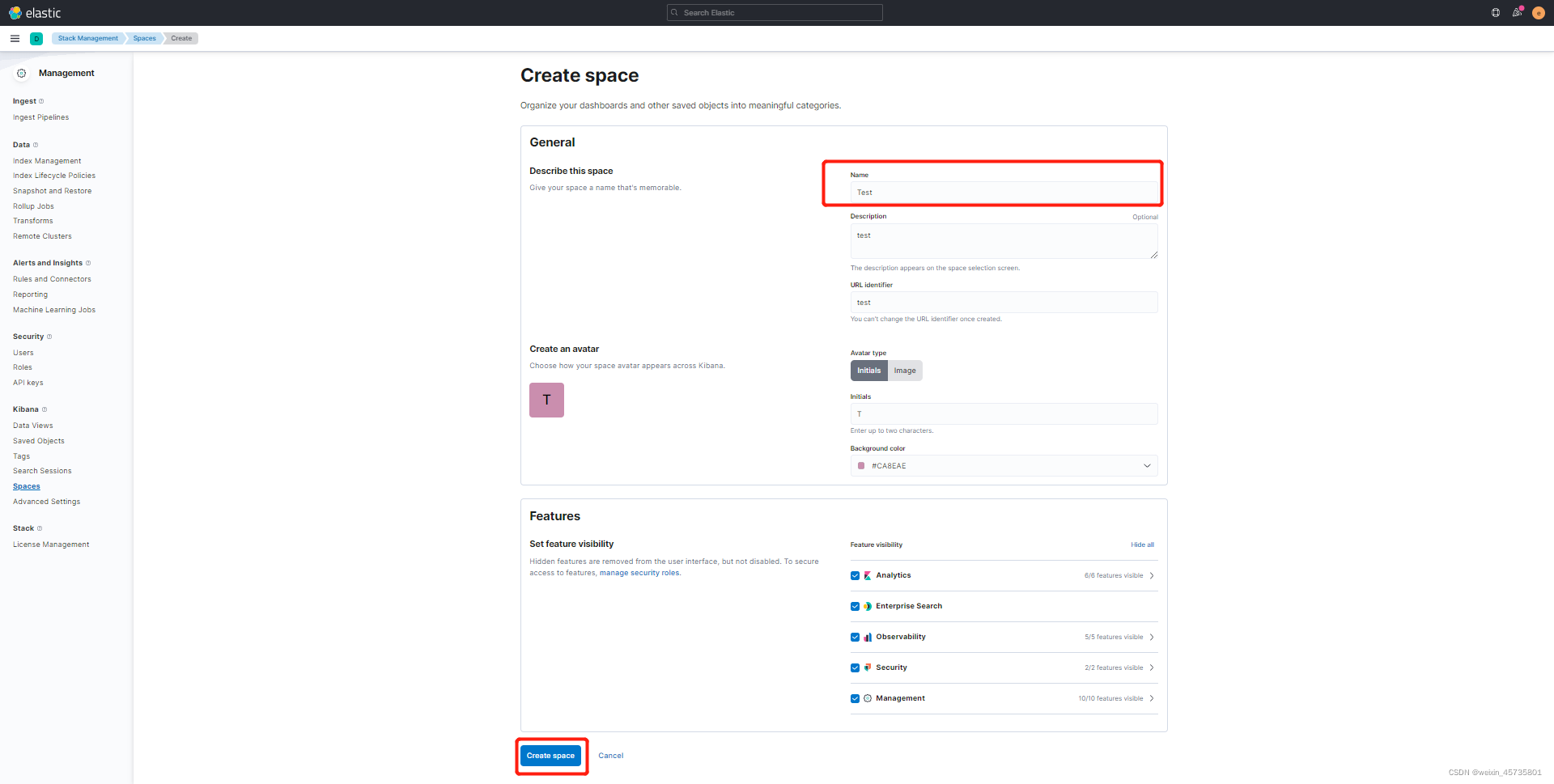The image size is (1554, 784).
Task: Click the Elastic logo
Action: click(x=35, y=13)
